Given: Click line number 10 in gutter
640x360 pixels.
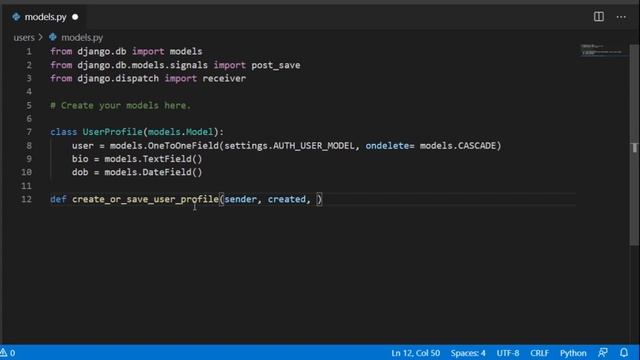Looking at the screenshot, I should (x=27, y=172).
